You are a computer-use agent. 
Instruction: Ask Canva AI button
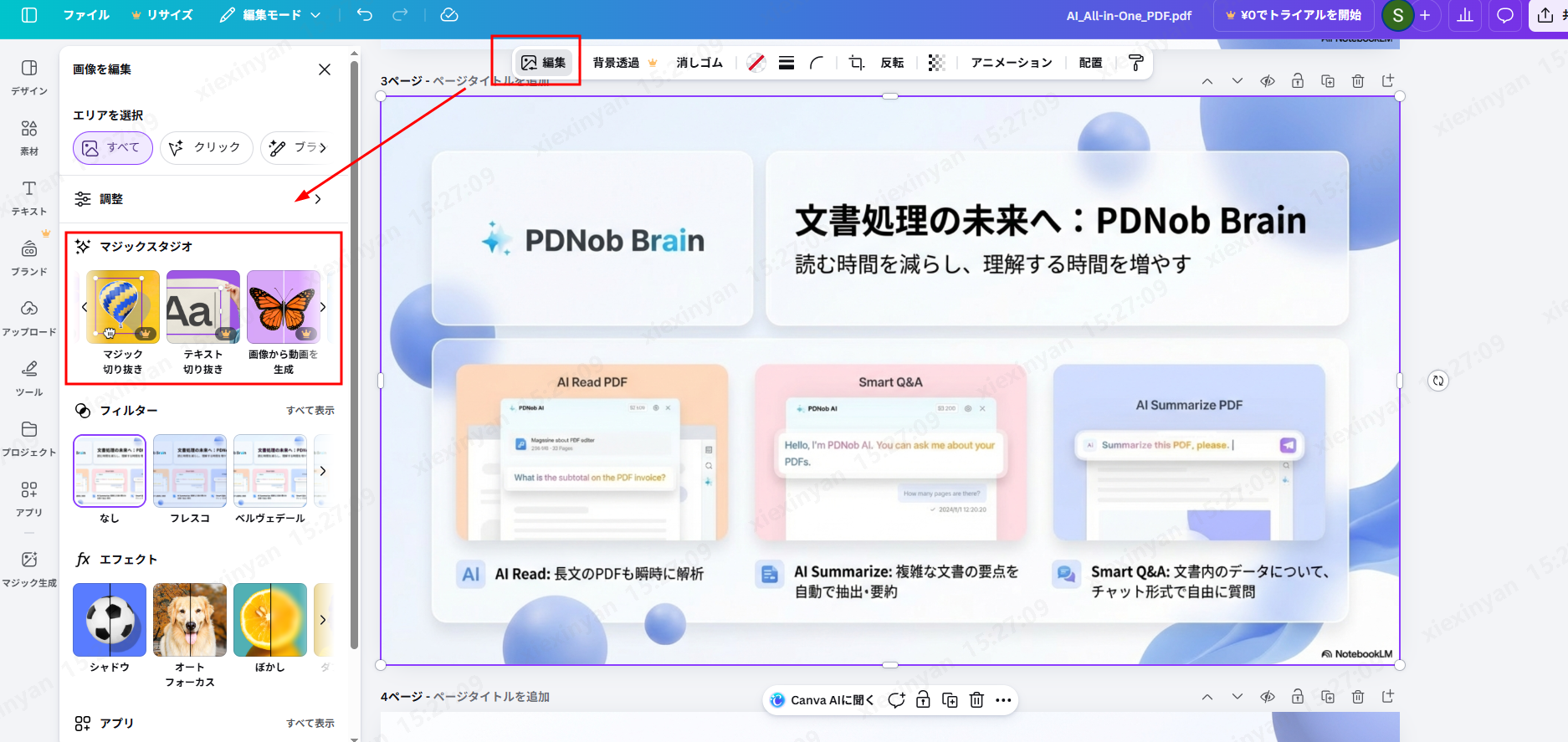click(x=821, y=700)
